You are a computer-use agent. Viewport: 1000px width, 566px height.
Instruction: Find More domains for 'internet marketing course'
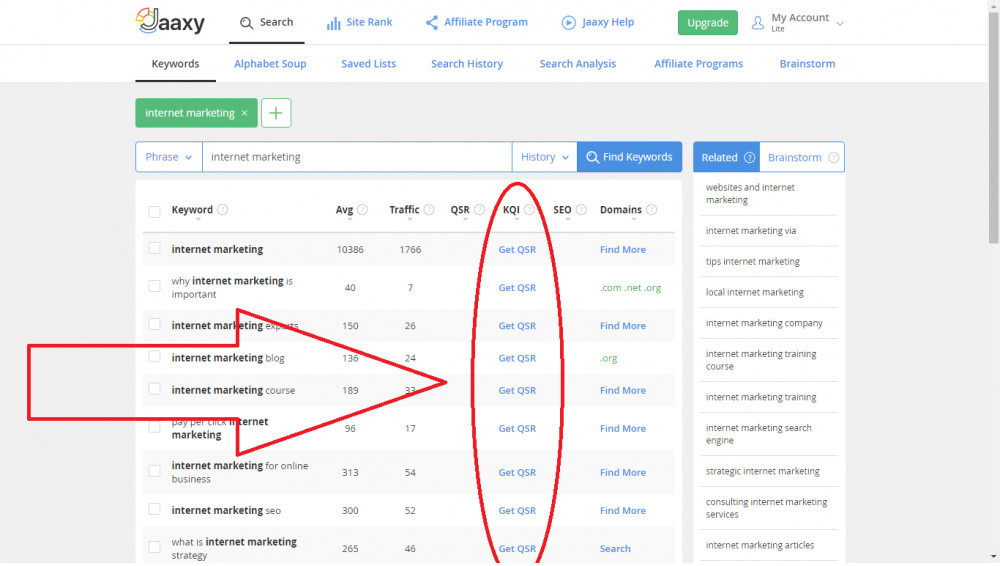[622, 390]
